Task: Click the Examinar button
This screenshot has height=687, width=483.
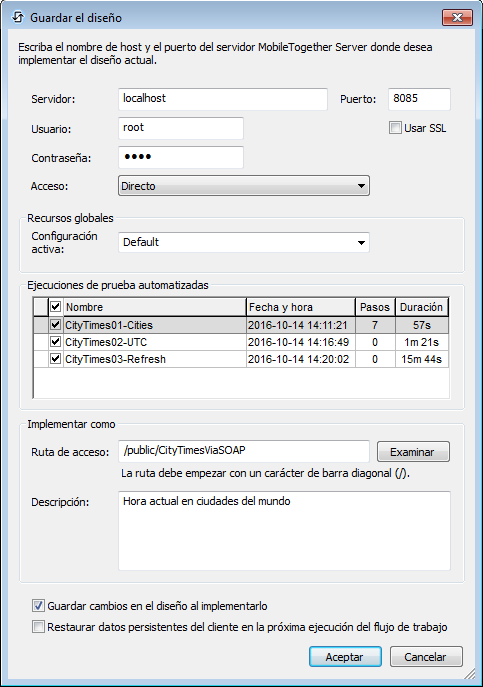Action: (x=413, y=452)
